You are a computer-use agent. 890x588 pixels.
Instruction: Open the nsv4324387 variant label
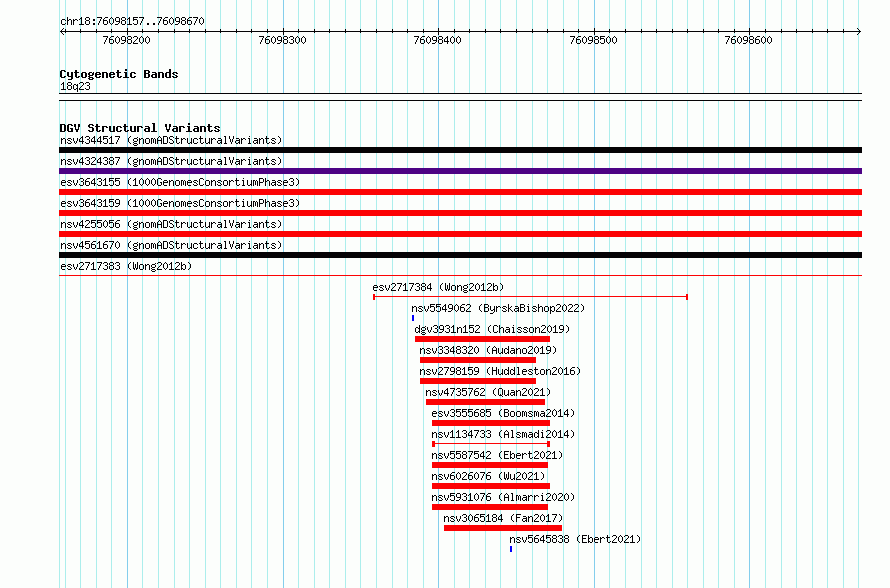171,161
